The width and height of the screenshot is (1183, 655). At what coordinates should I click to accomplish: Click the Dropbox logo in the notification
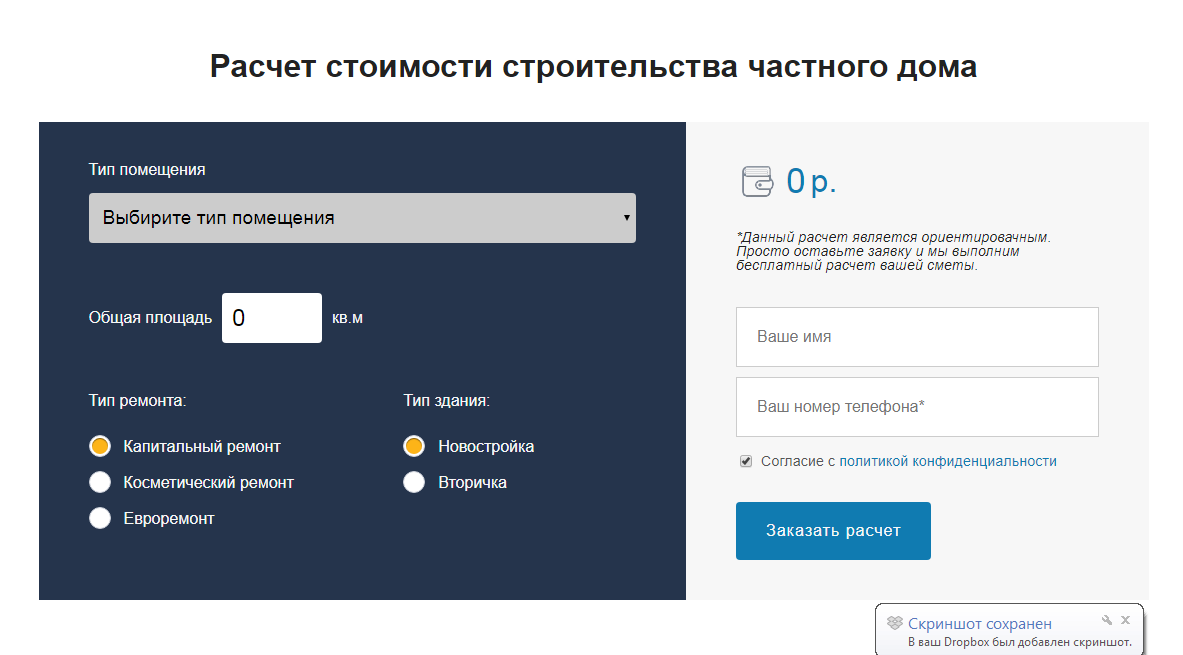click(x=895, y=624)
